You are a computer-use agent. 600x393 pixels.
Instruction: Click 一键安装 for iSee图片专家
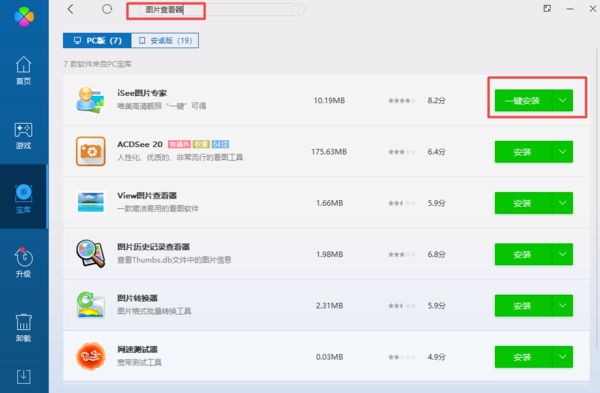click(523, 101)
